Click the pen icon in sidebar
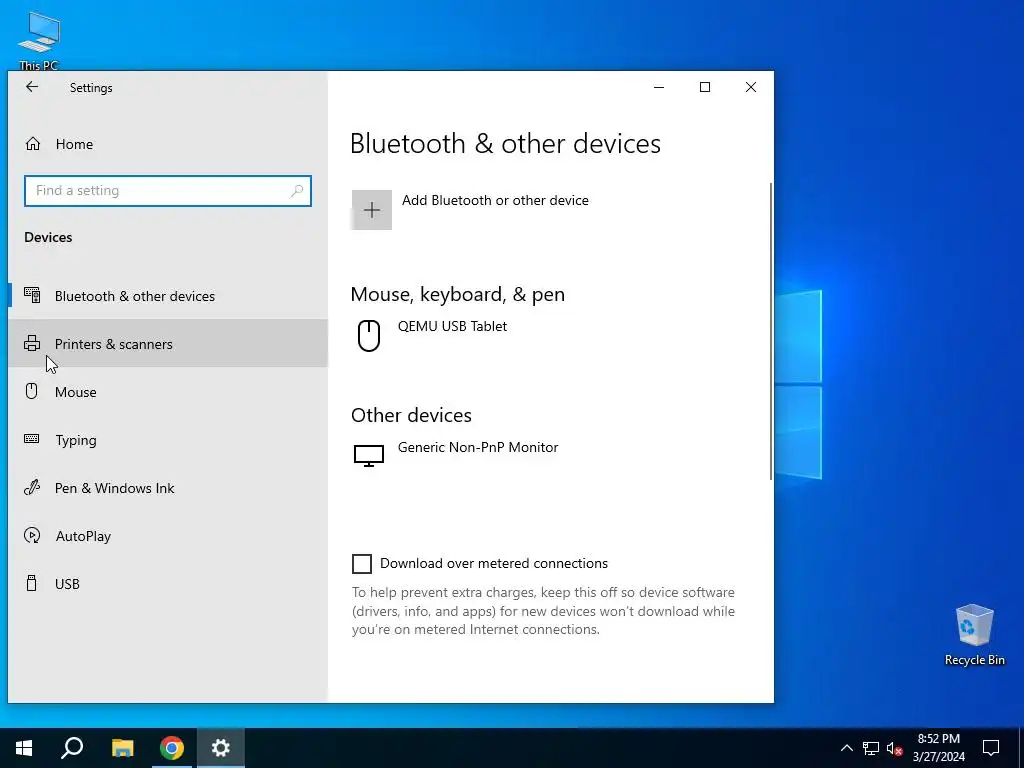Screen dimensions: 1024x768 [x=31, y=487]
